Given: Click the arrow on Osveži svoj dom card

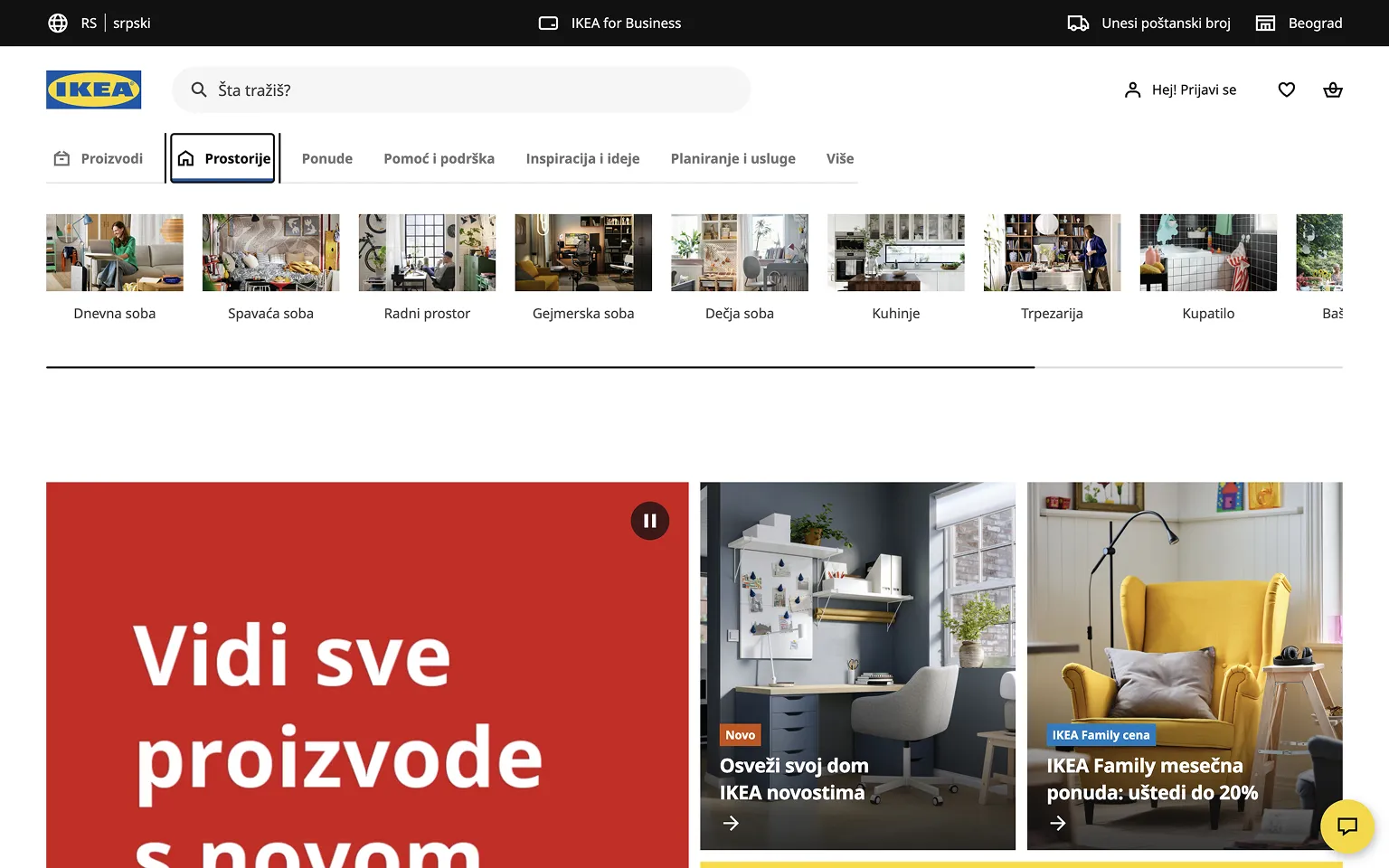Looking at the screenshot, I should (x=731, y=823).
